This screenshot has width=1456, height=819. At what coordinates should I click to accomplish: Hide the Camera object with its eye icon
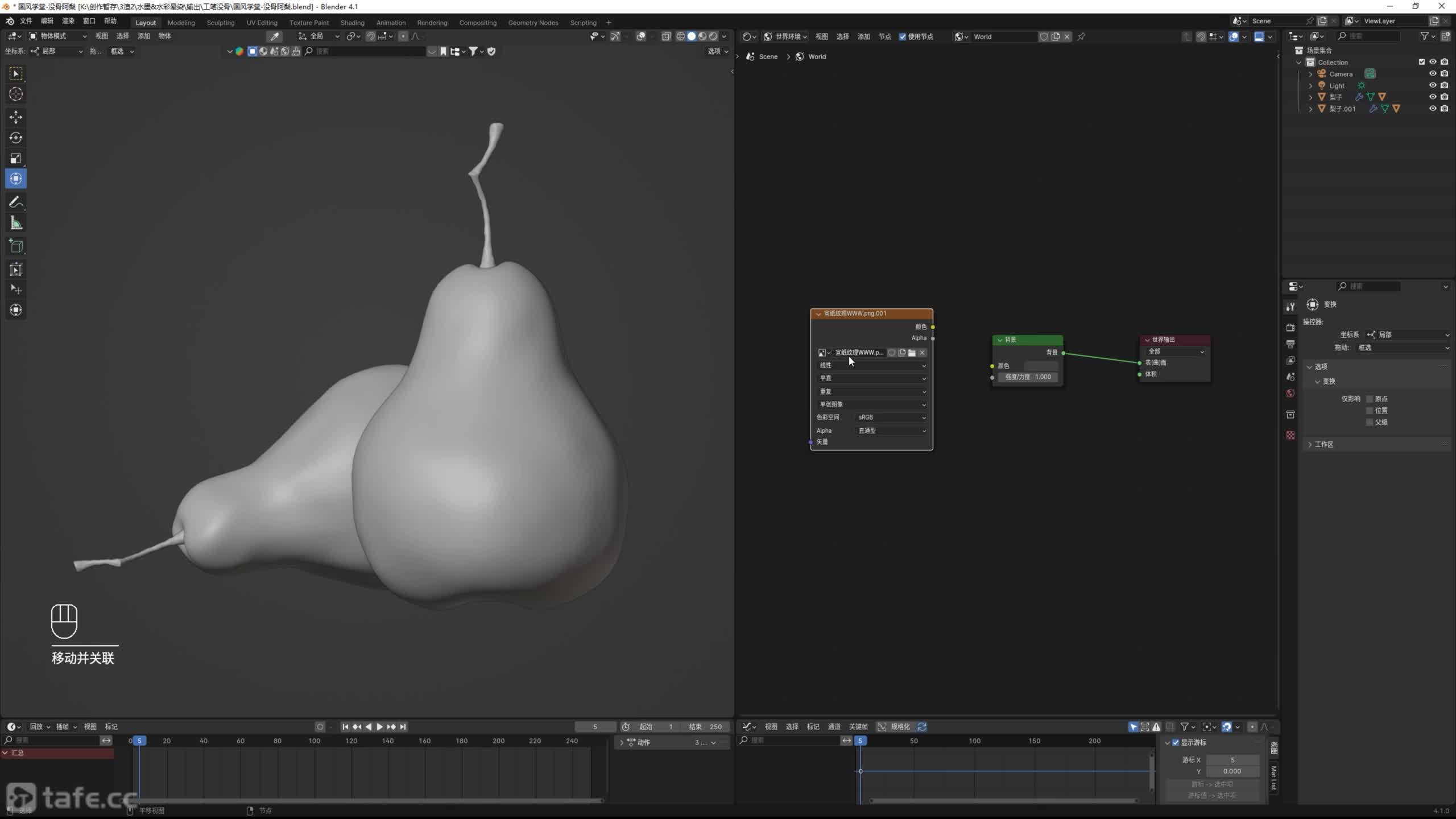point(1433,73)
